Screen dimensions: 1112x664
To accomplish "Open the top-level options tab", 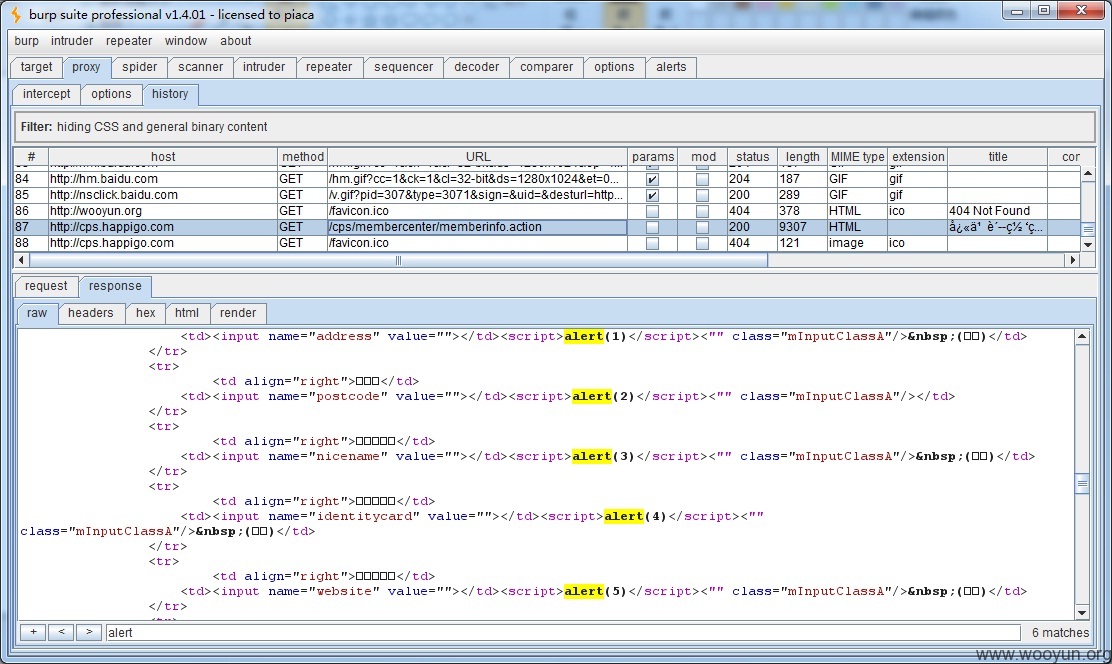I will tap(614, 67).
